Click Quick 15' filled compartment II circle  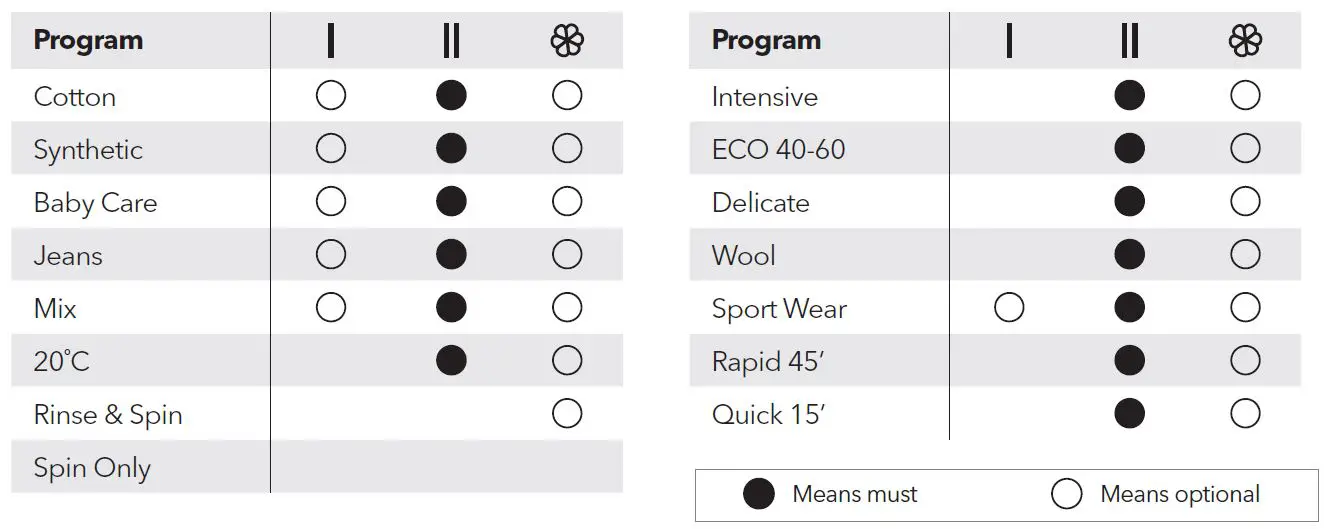pyautogui.click(x=1129, y=414)
